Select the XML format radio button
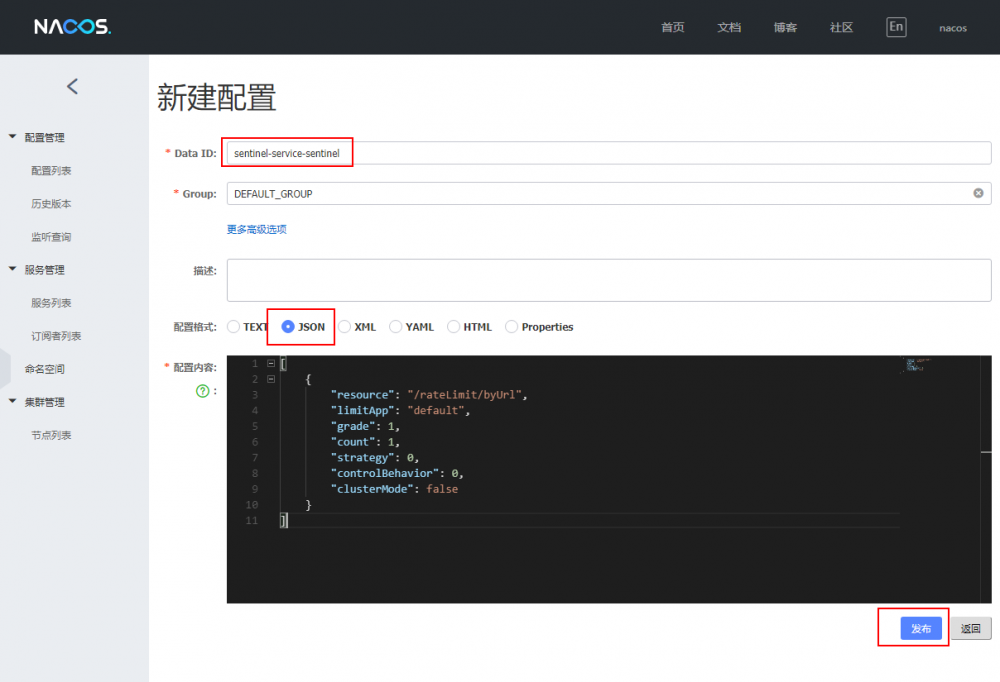This screenshot has width=1000, height=682. pos(343,326)
